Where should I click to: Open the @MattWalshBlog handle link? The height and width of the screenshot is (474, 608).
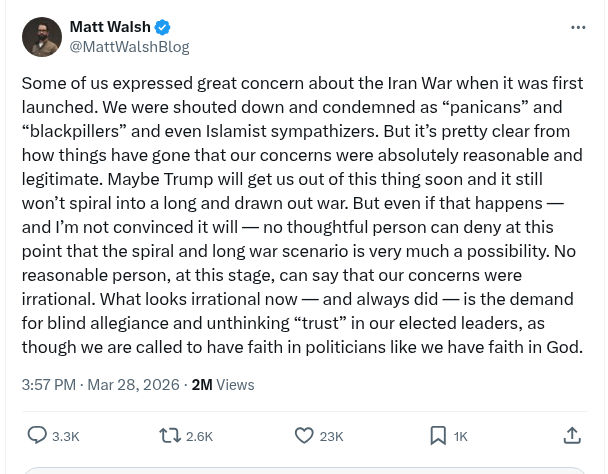pyautogui.click(x=129, y=47)
